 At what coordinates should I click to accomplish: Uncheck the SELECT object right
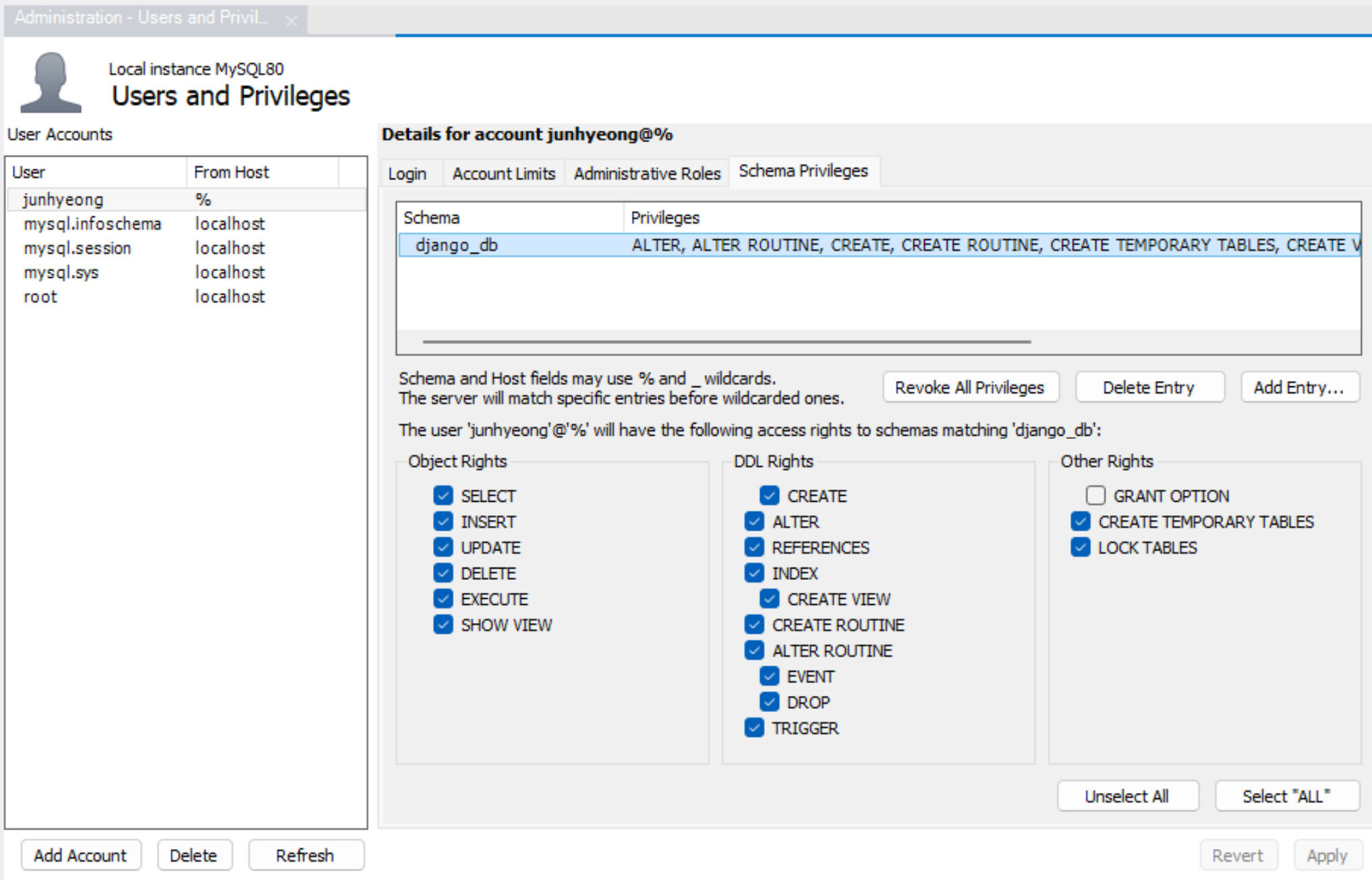click(x=443, y=496)
